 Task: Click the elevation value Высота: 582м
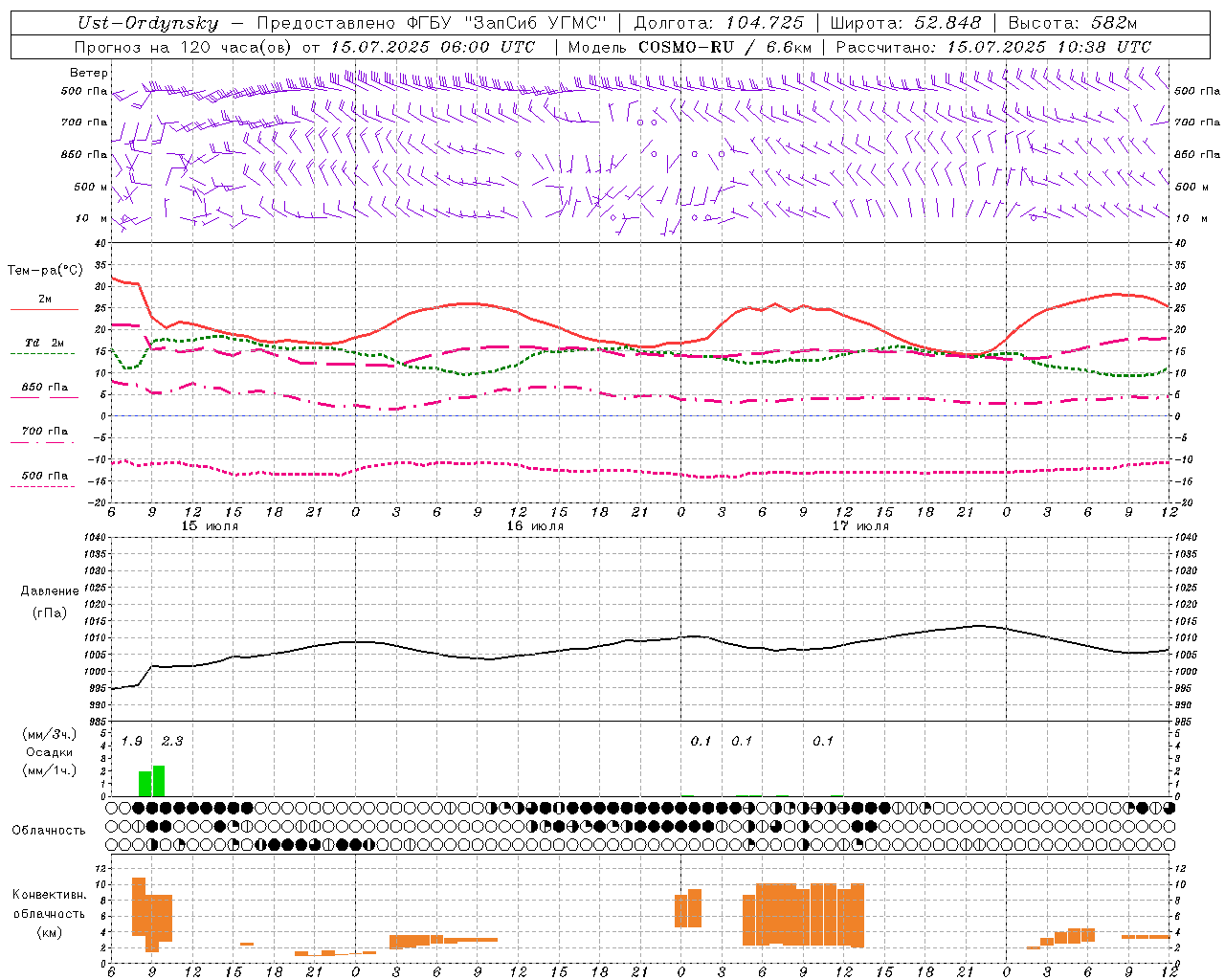pos(1073,23)
